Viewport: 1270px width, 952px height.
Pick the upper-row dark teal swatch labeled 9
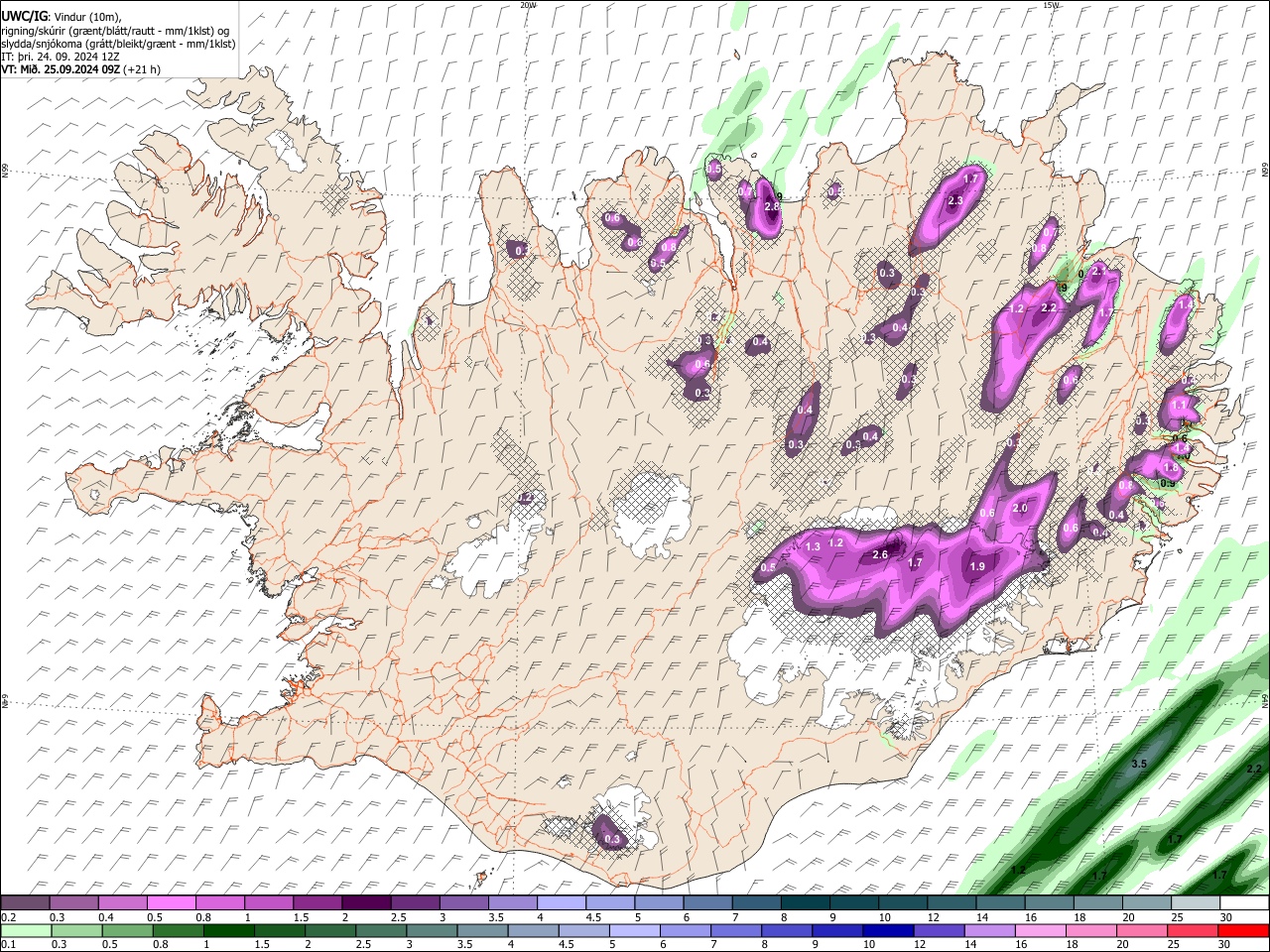tap(854, 903)
